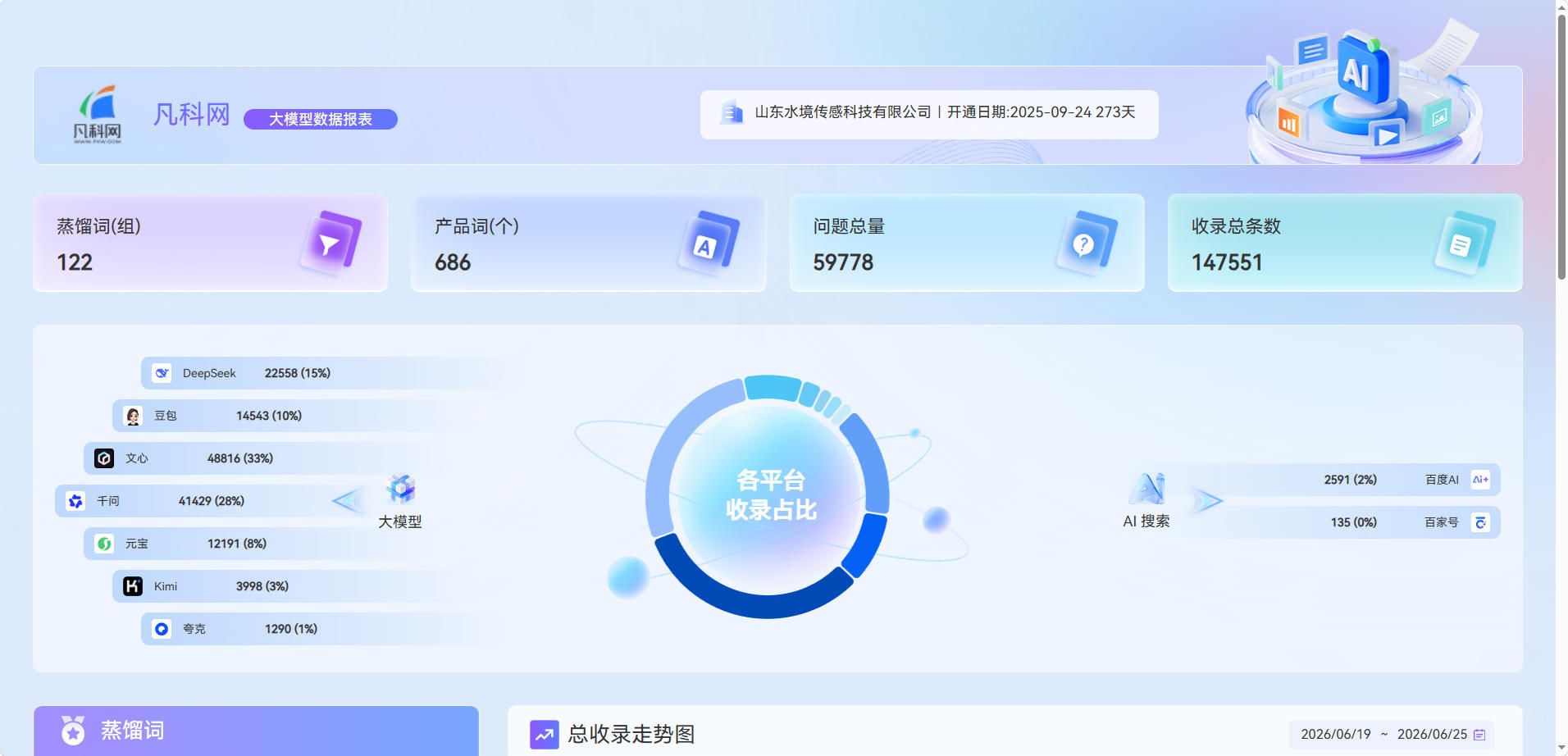Screen dimensions: 1568x756
Task: Click the value 686
Action: (x=453, y=262)
